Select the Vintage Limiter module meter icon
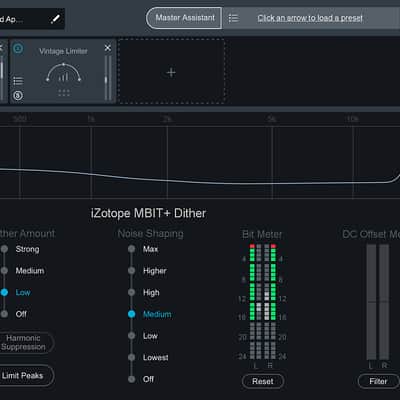The height and width of the screenshot is (400, 400). coord(63,73)
